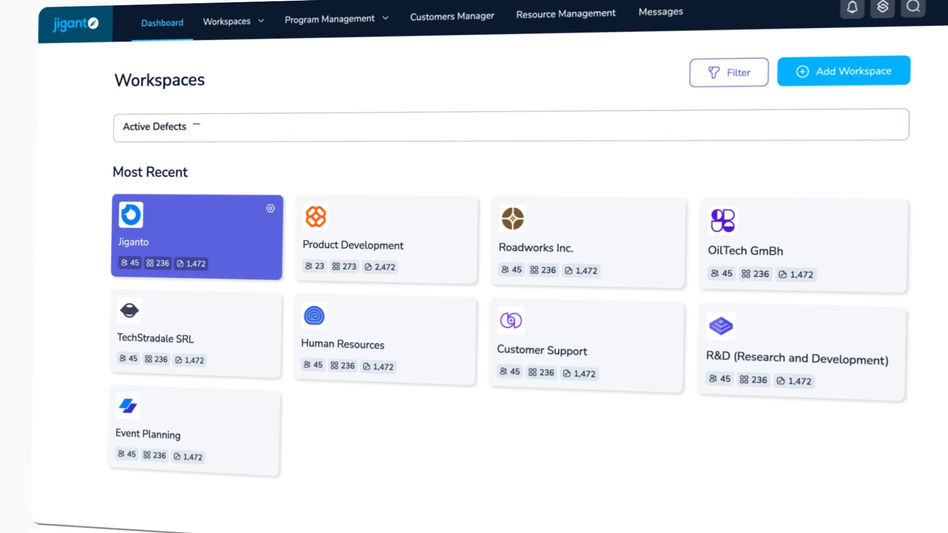The image size is (948, 533).
Task: Expand the Workspaces dropdown chevron
Action: [261, 21]
